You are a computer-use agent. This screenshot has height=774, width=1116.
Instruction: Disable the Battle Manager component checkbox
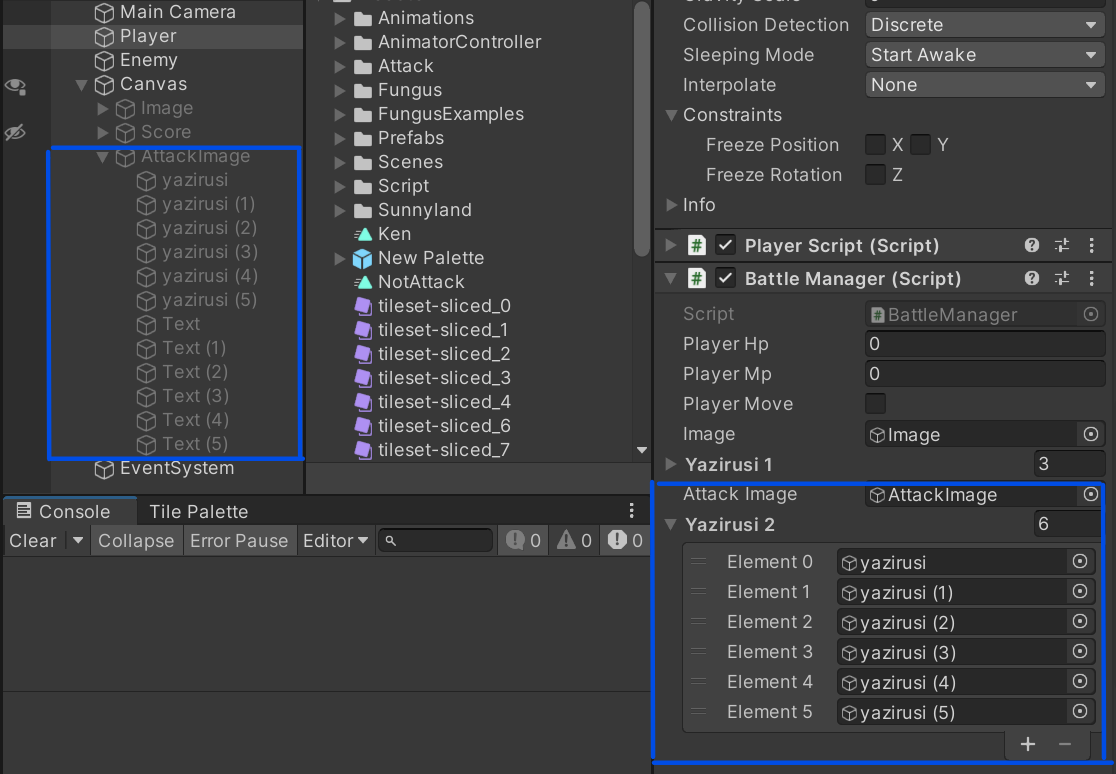725,278
